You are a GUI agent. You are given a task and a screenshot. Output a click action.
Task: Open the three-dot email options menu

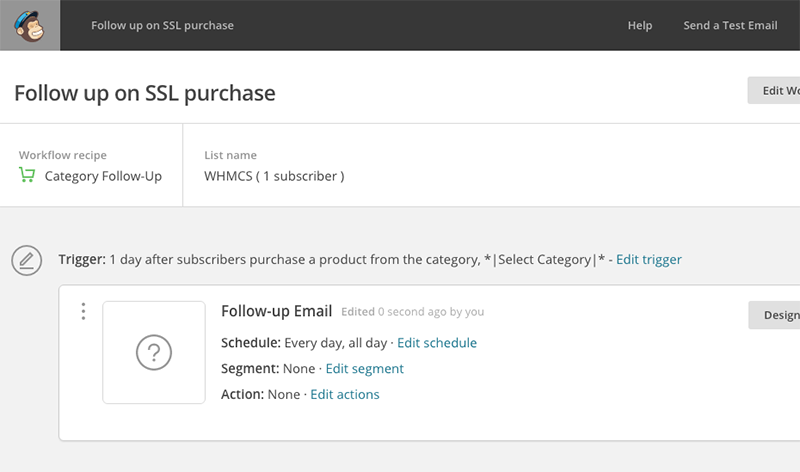(83, 311)
